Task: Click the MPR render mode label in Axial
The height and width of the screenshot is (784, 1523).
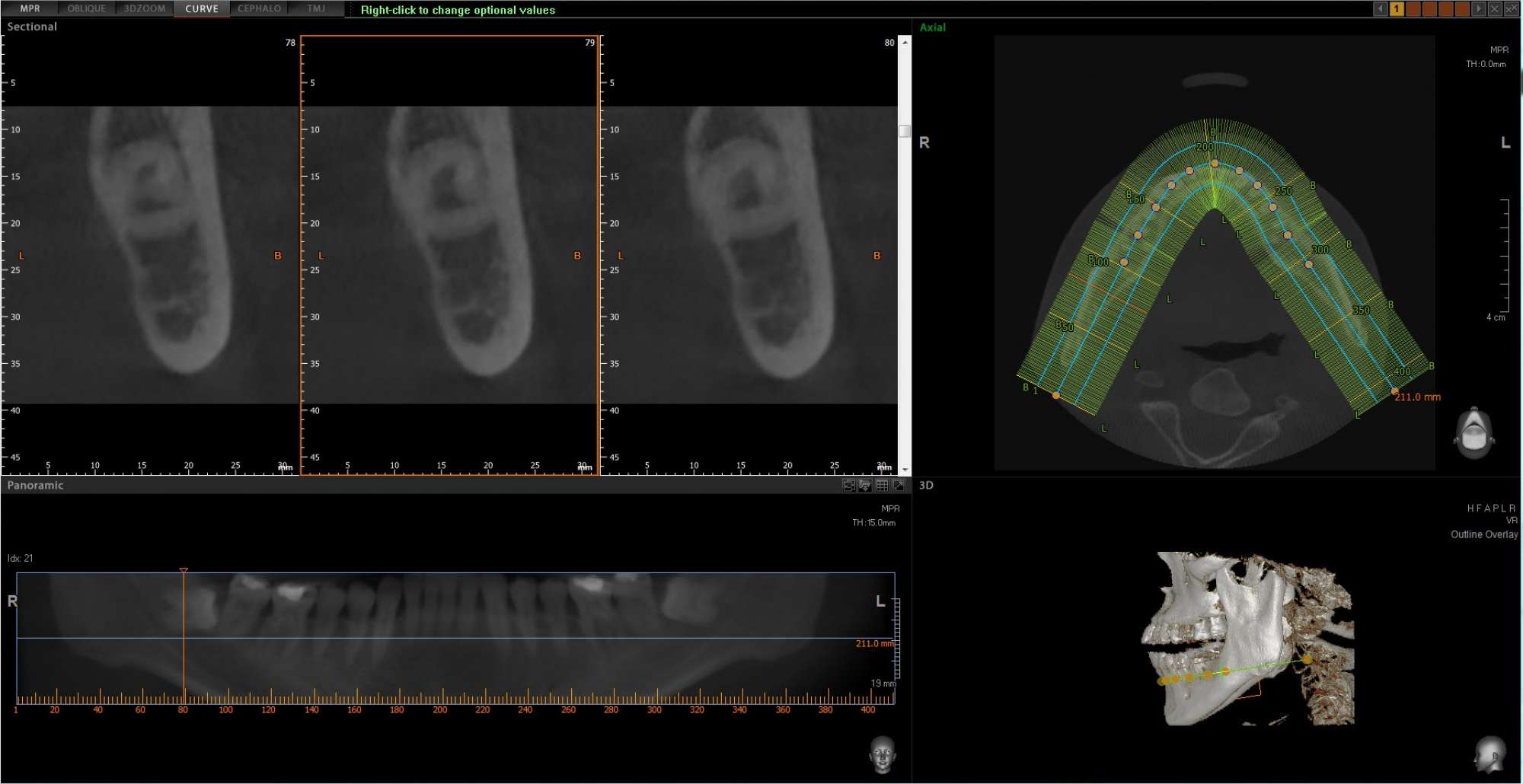Action: [x=1499, y=50]
